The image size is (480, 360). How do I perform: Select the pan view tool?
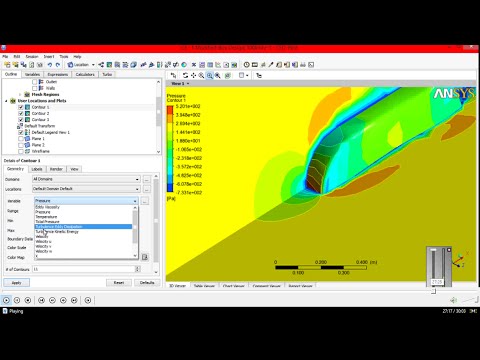[x=193, y=76]
